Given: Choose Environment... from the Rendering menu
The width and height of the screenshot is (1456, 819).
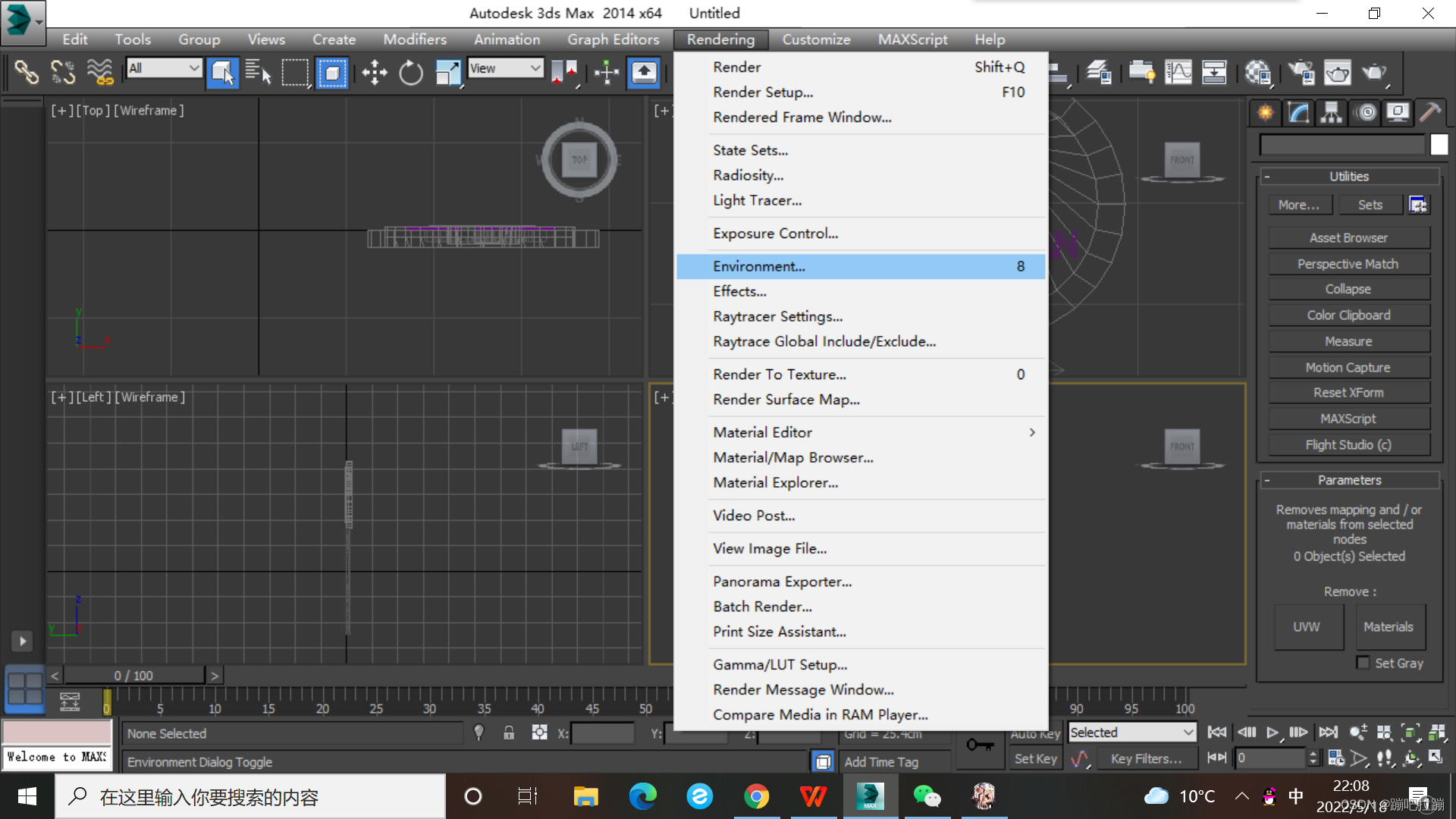Looking at the screenshot, I should click(759, 266).
